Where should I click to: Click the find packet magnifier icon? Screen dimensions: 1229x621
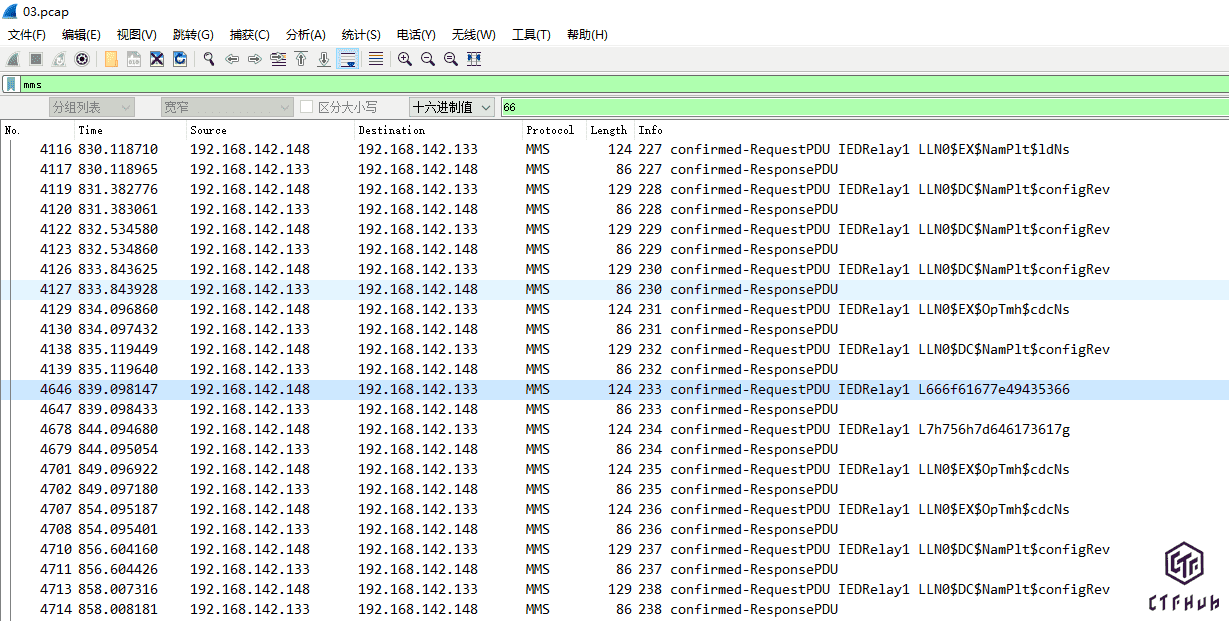(209, 59)
